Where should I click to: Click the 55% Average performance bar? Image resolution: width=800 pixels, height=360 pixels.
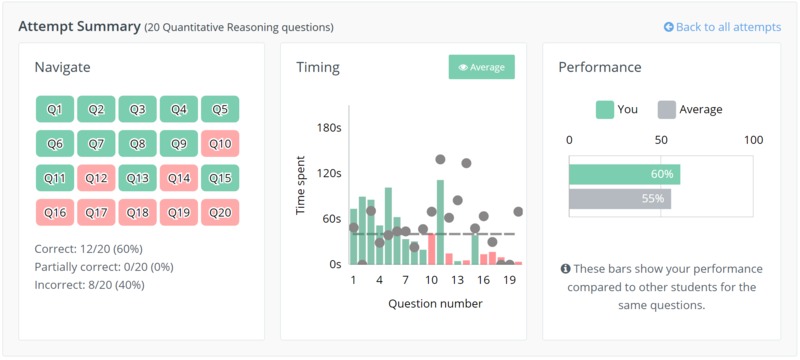click(x=620, y=199)
